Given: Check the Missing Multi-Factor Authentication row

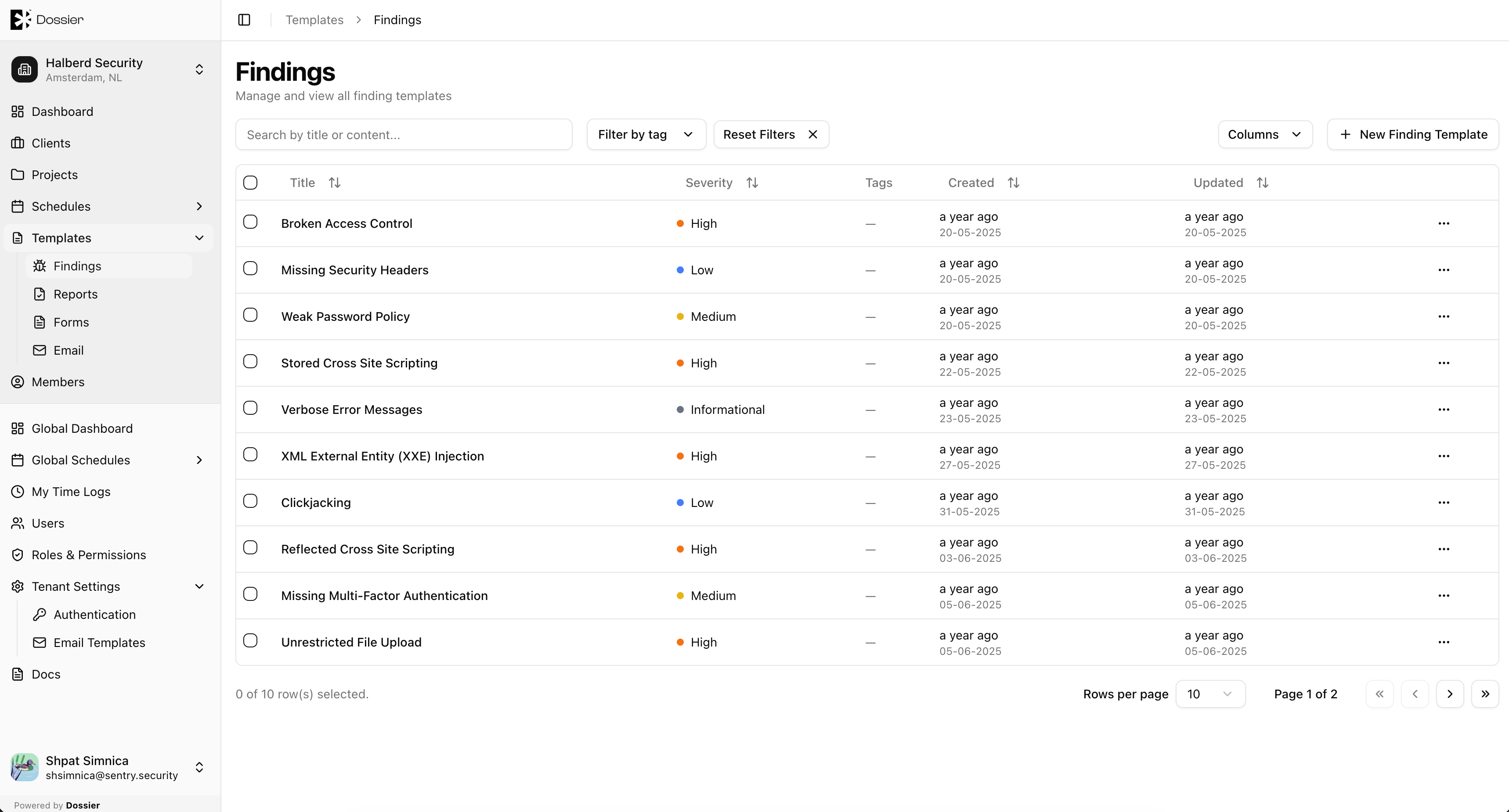Looking at the screenshot, I should point(250,593).
